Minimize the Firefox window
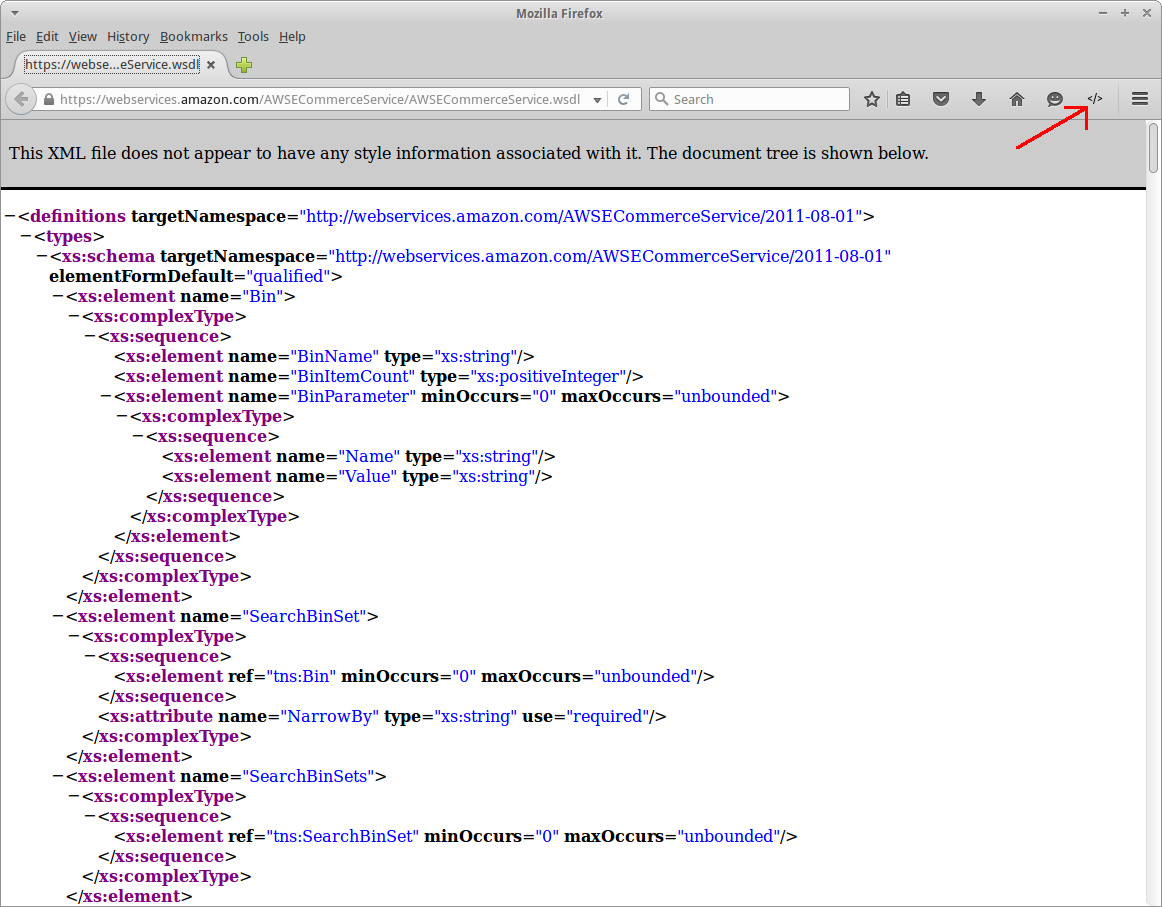 1103,13
